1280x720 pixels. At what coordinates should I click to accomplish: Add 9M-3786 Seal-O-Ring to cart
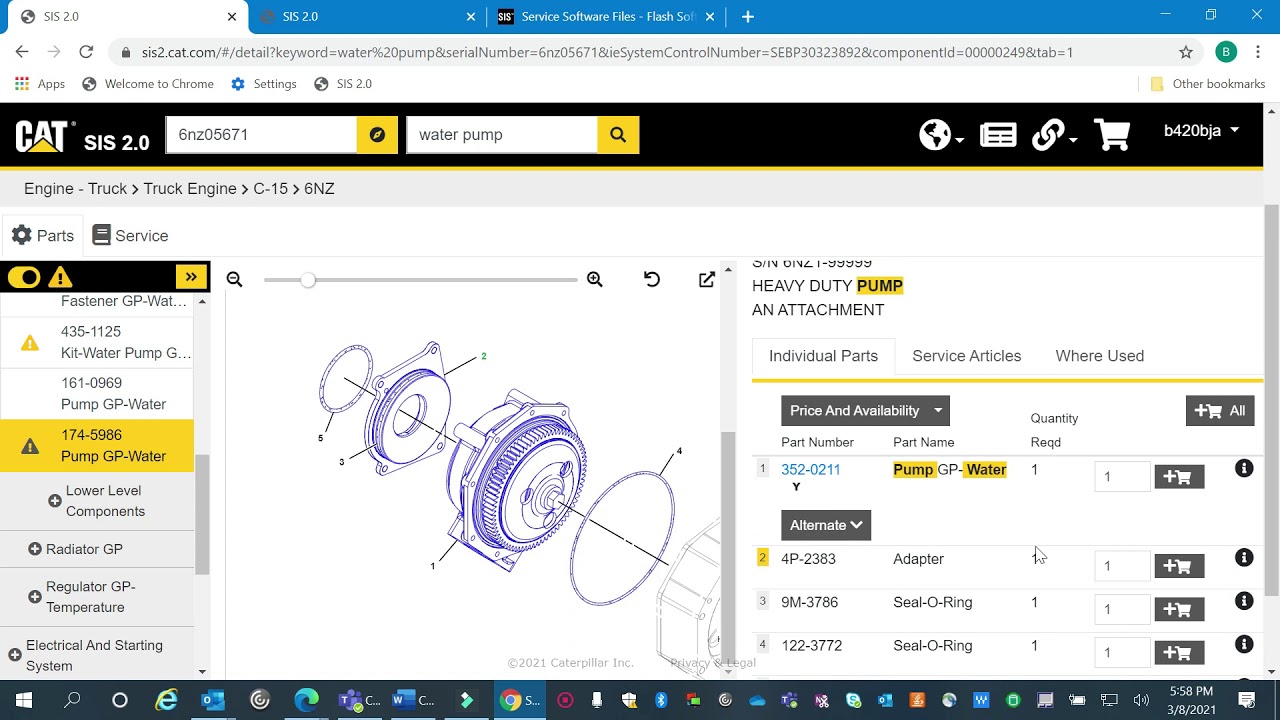(x=1179, y=609)
